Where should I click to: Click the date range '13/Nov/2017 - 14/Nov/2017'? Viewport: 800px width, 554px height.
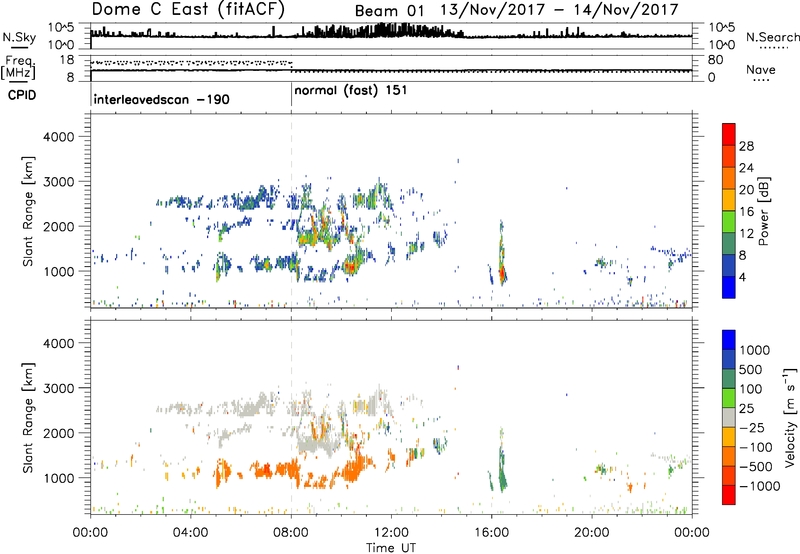coord(560,10)
